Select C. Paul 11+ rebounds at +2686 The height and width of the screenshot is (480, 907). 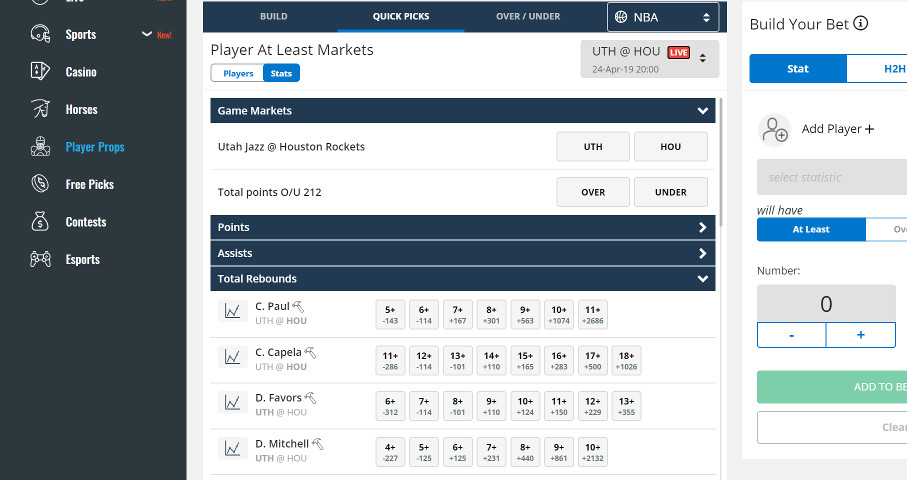tap(593, 315)
